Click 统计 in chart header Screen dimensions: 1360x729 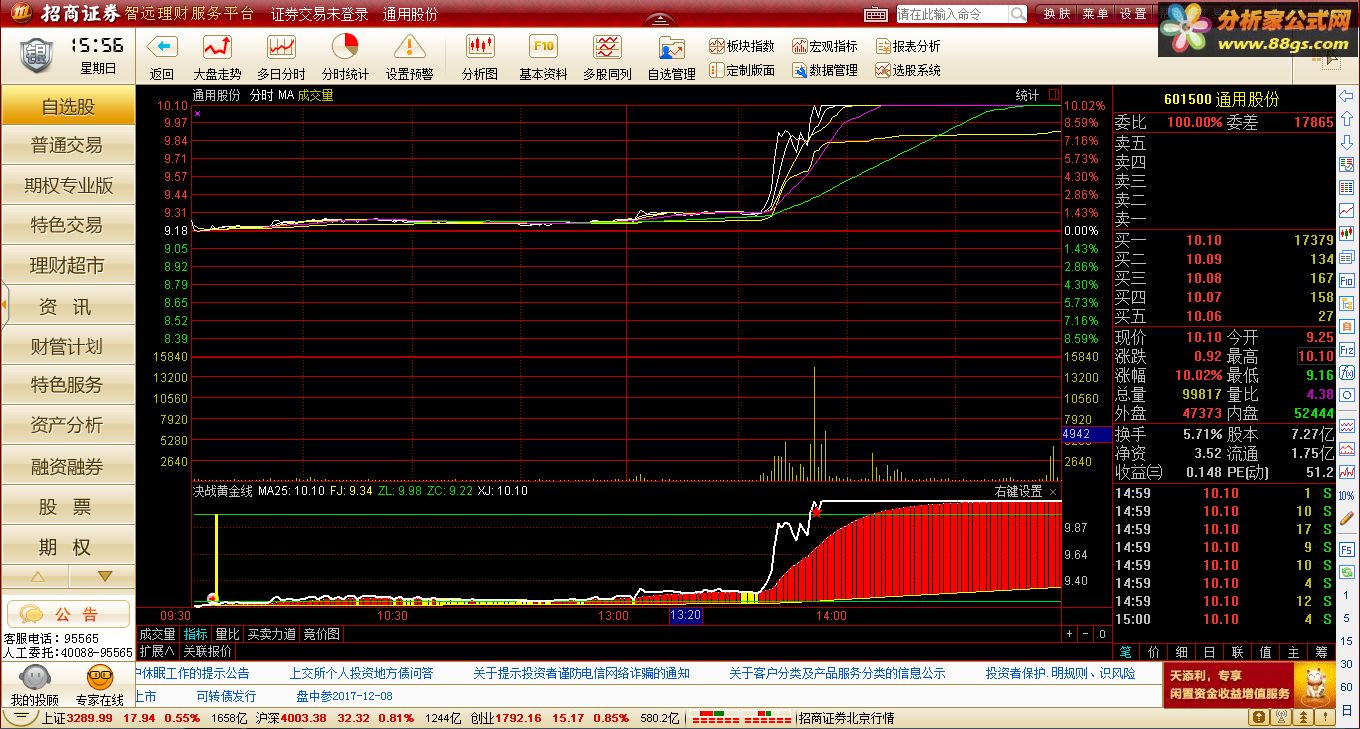point(1027,96)
